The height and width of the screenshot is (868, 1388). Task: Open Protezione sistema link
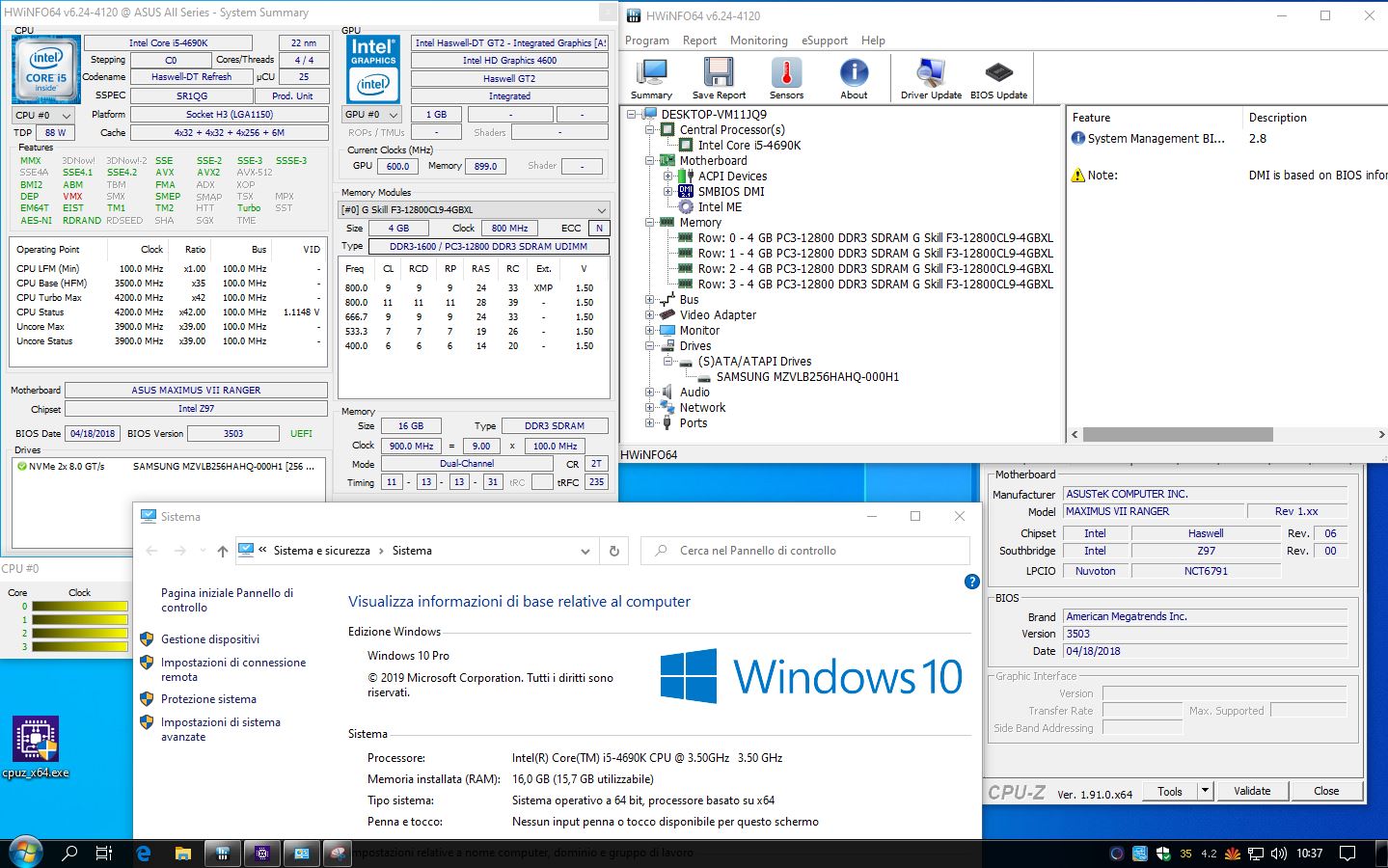tap(208, 699)
